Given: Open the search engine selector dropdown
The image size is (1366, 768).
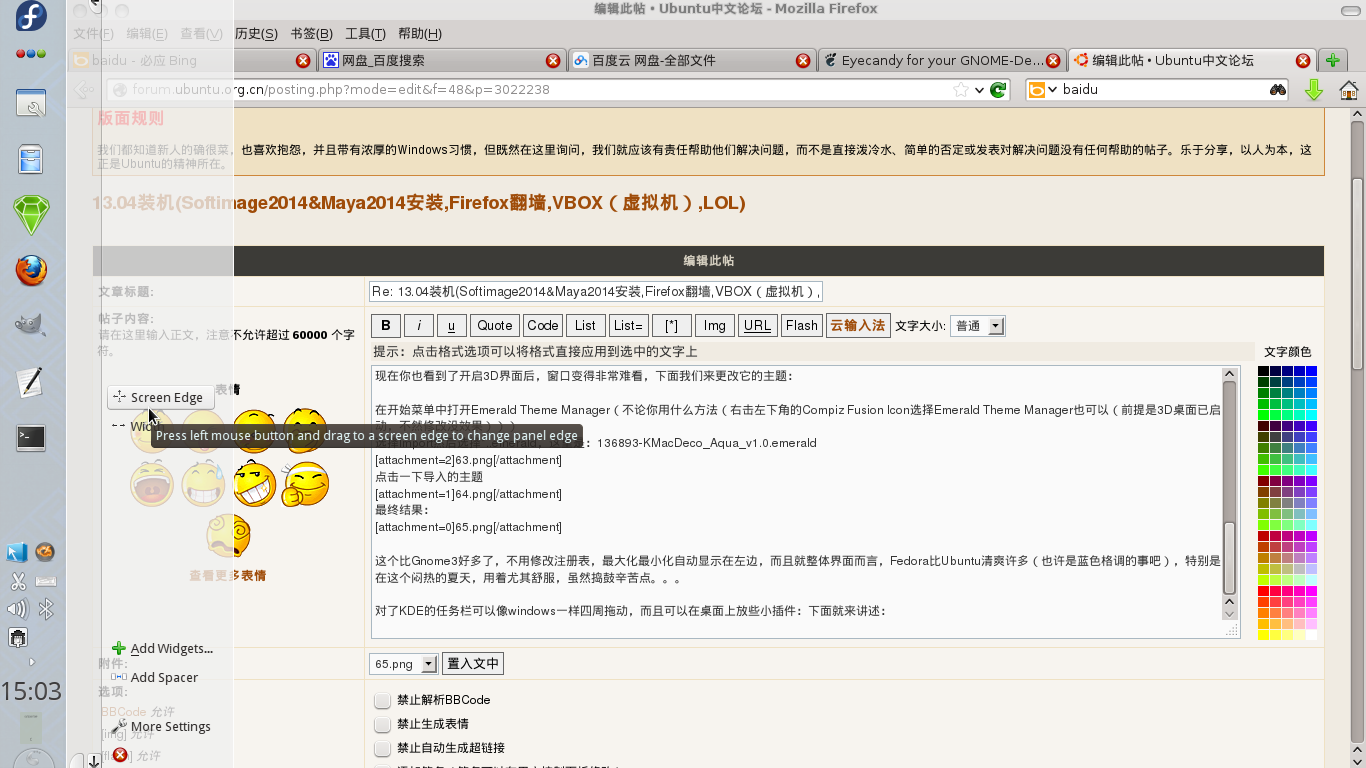Looking at the screenshot, I should tap(1044, 90).
